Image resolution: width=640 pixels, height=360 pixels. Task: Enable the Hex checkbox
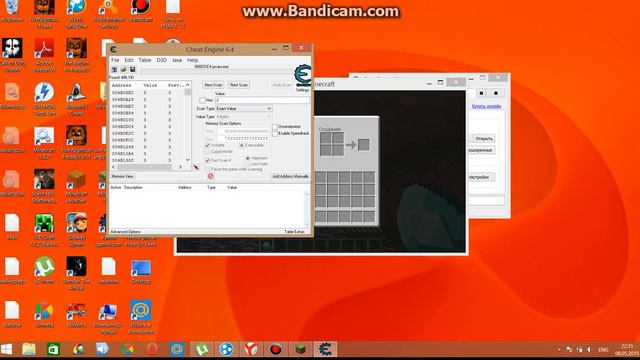202,100
